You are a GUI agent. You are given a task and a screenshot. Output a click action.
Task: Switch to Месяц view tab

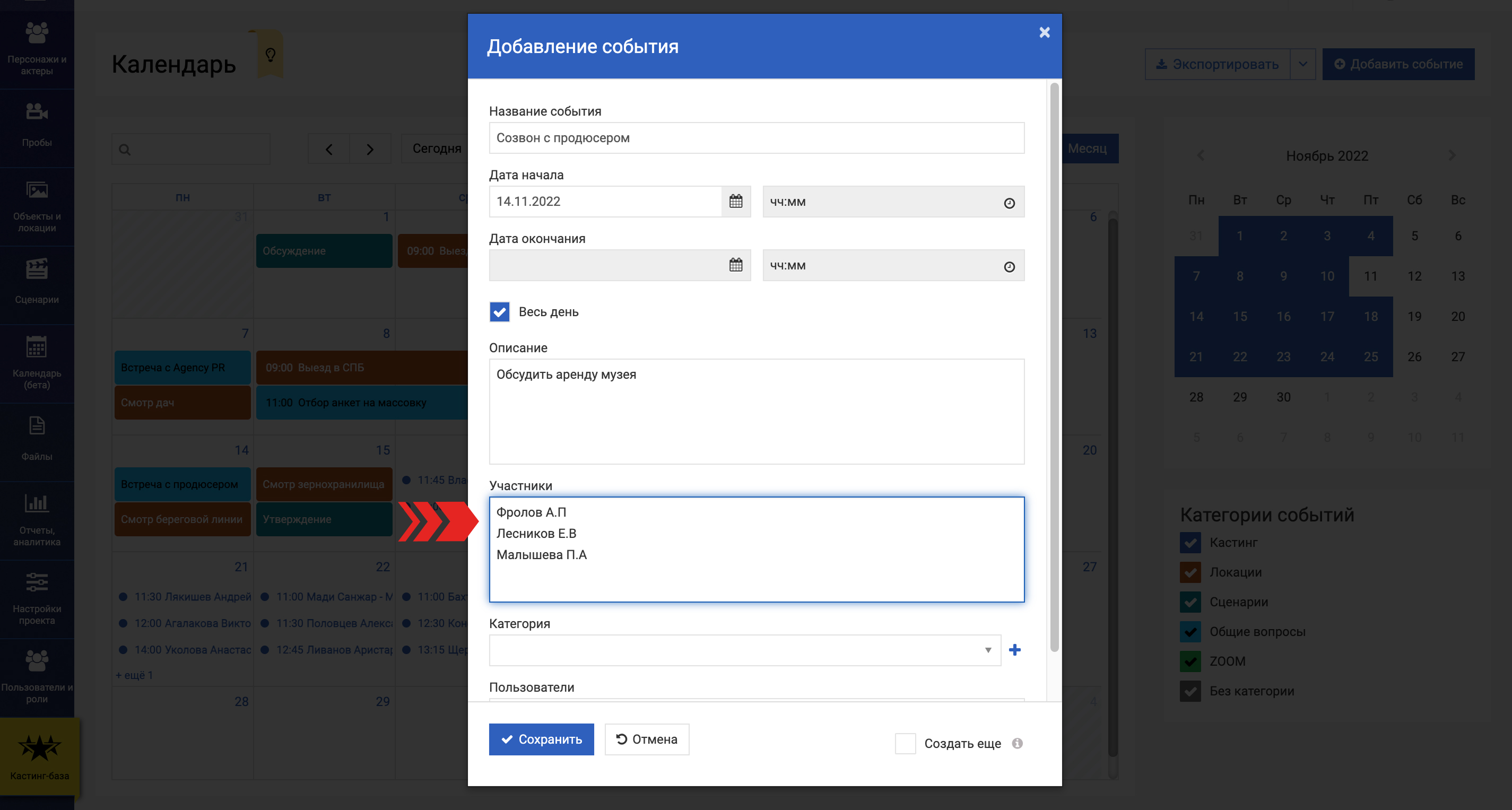pyautogui.click(x=1090, y=149)
